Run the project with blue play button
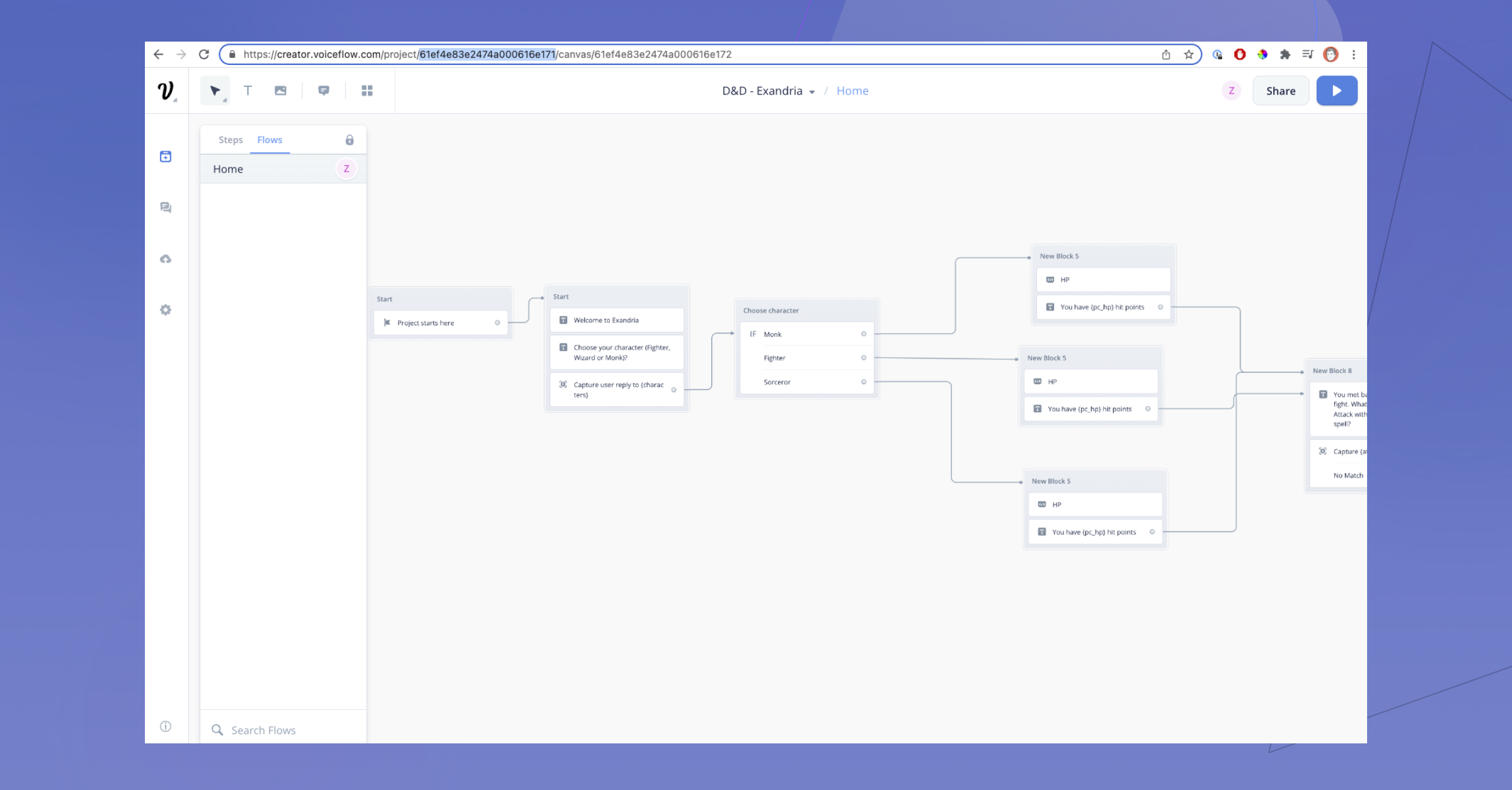Screen dimensions: 1512x790 click(1337, 91)
